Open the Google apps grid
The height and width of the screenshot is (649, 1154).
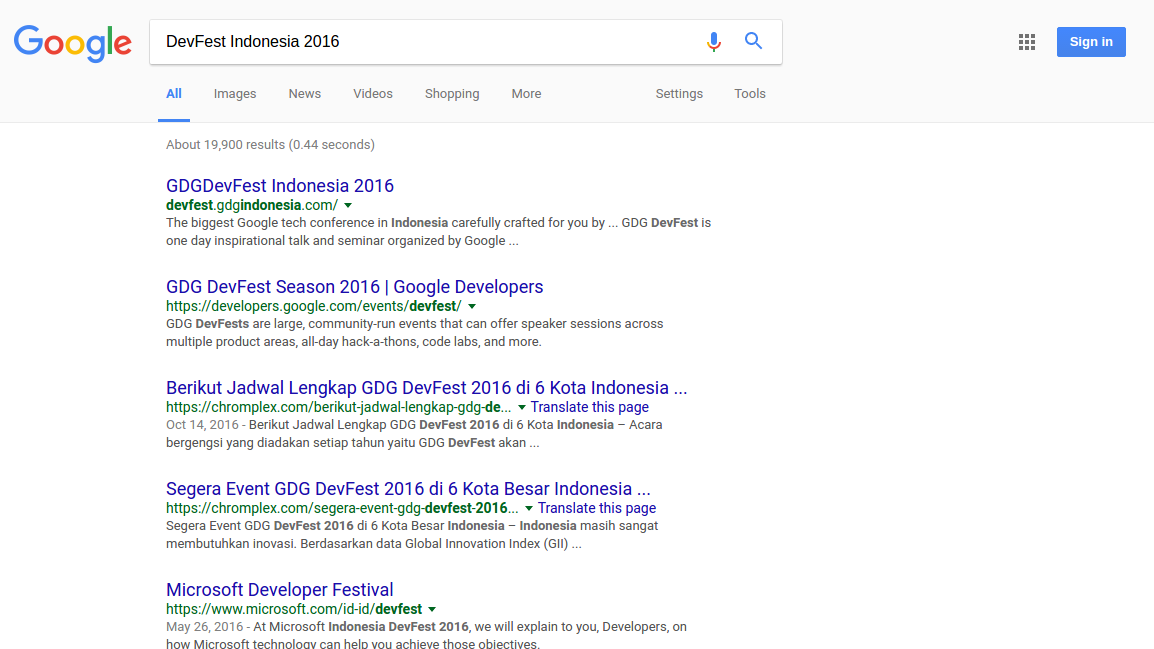pos(1027,42)
